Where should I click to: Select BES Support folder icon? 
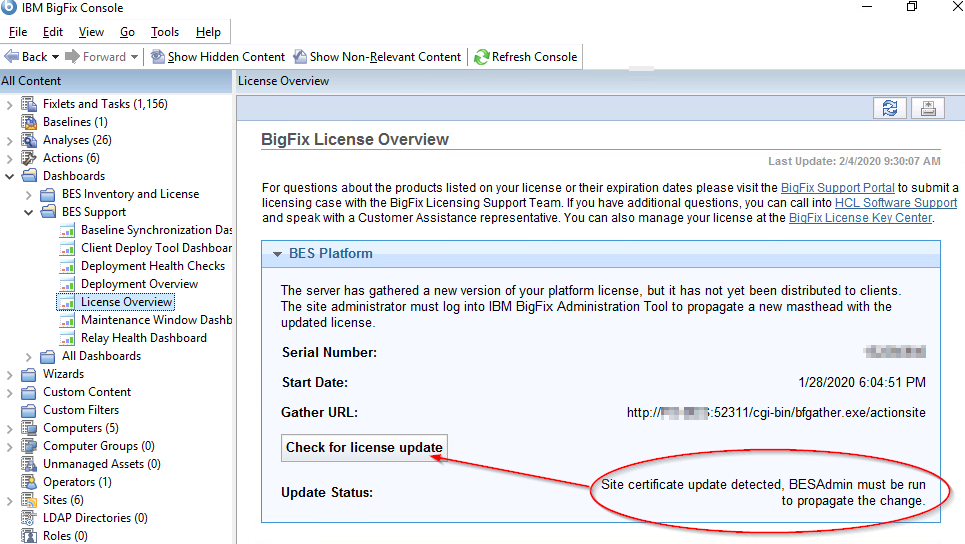coord(48,212)
